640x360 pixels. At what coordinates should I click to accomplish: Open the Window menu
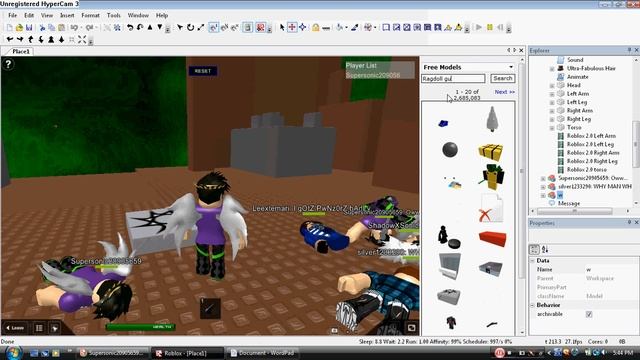[138, 16]
